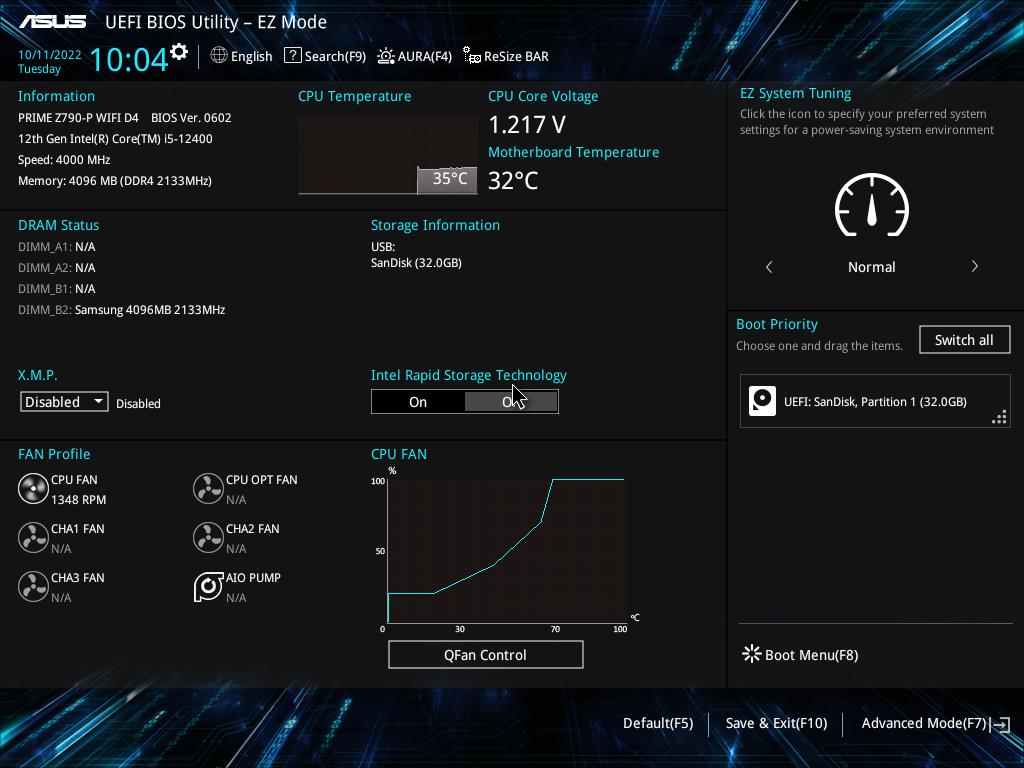
Task: Click the ReSize BAR icon
Action: tap(472, 56)
